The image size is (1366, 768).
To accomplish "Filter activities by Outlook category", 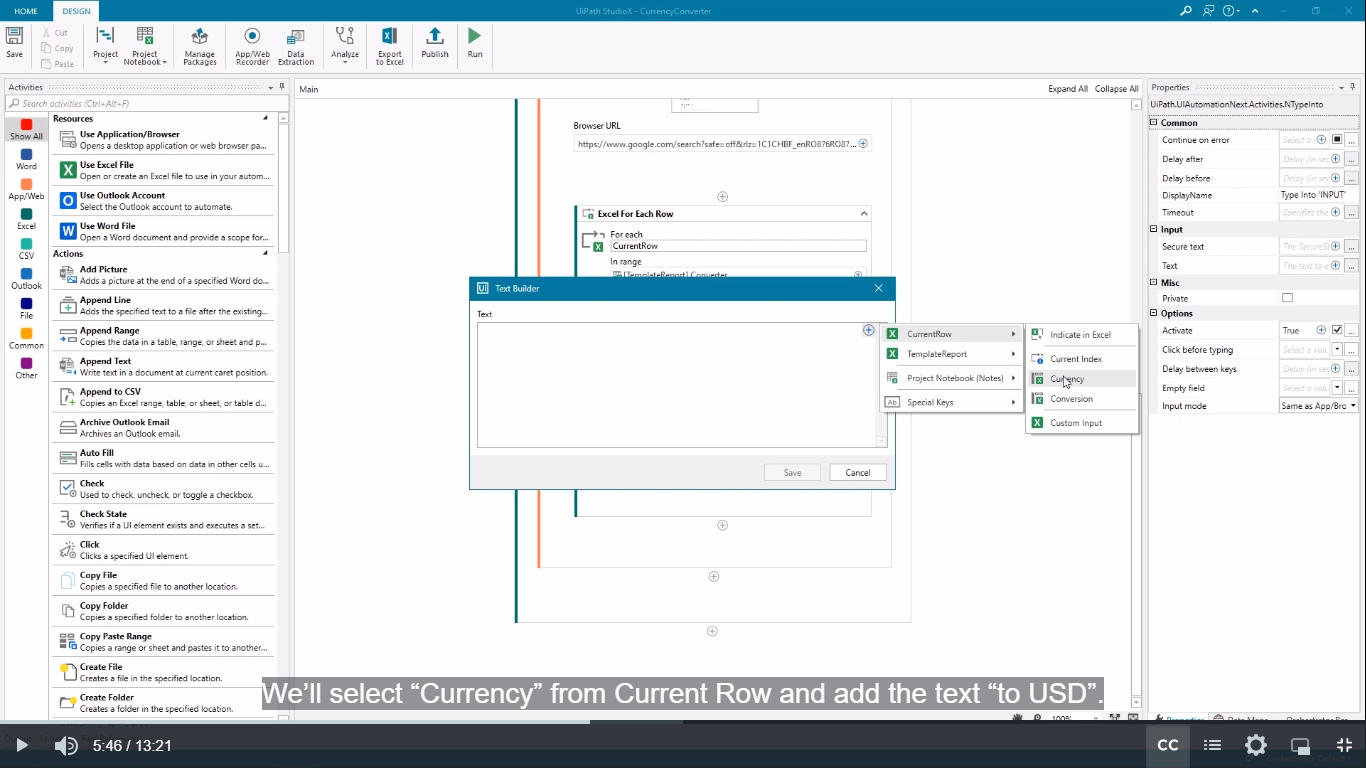I will [x=26, y=280].
